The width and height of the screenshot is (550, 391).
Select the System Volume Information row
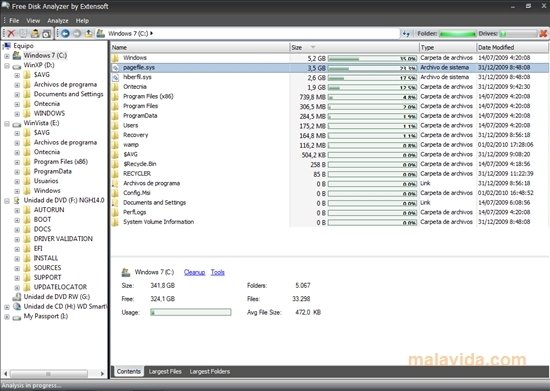(x=329, y=222)
